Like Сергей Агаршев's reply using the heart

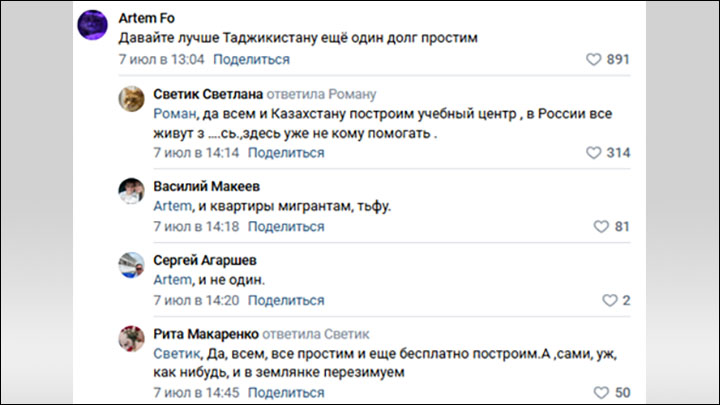click(x=609, y=300)
